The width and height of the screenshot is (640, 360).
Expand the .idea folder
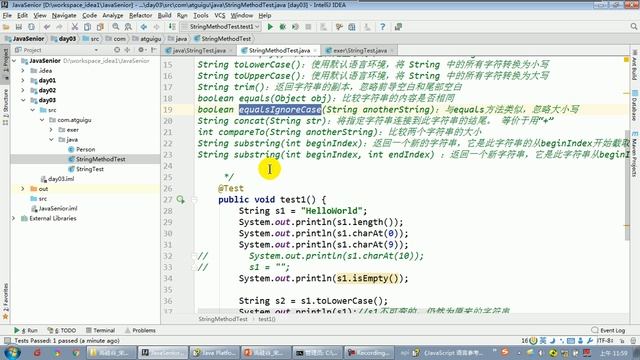pyautogui.click(x=23, y=71)
